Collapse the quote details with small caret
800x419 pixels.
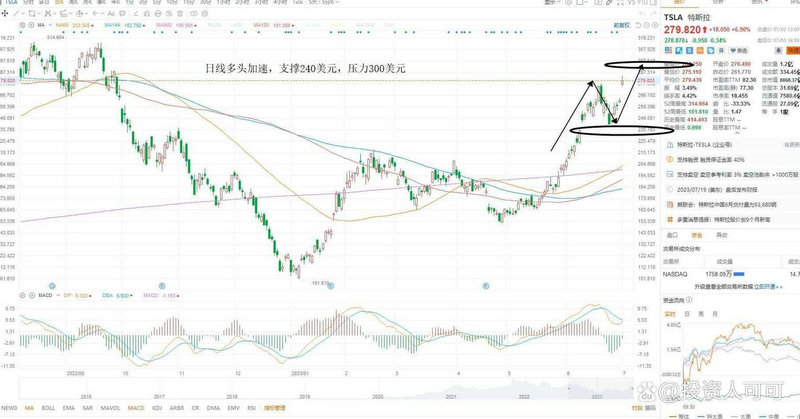[738, 133]
